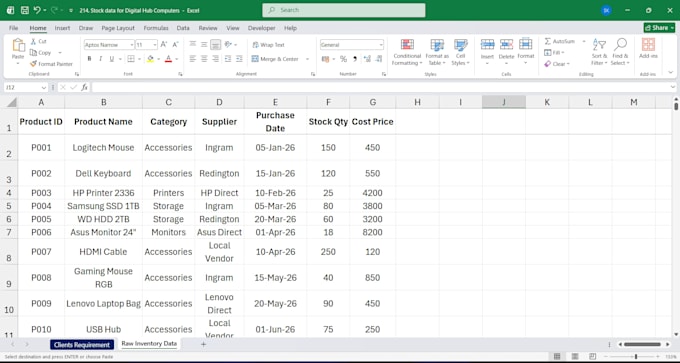This screenshot has height=363, width=680.
Task: Click the Share button
Action: point(659,28)
